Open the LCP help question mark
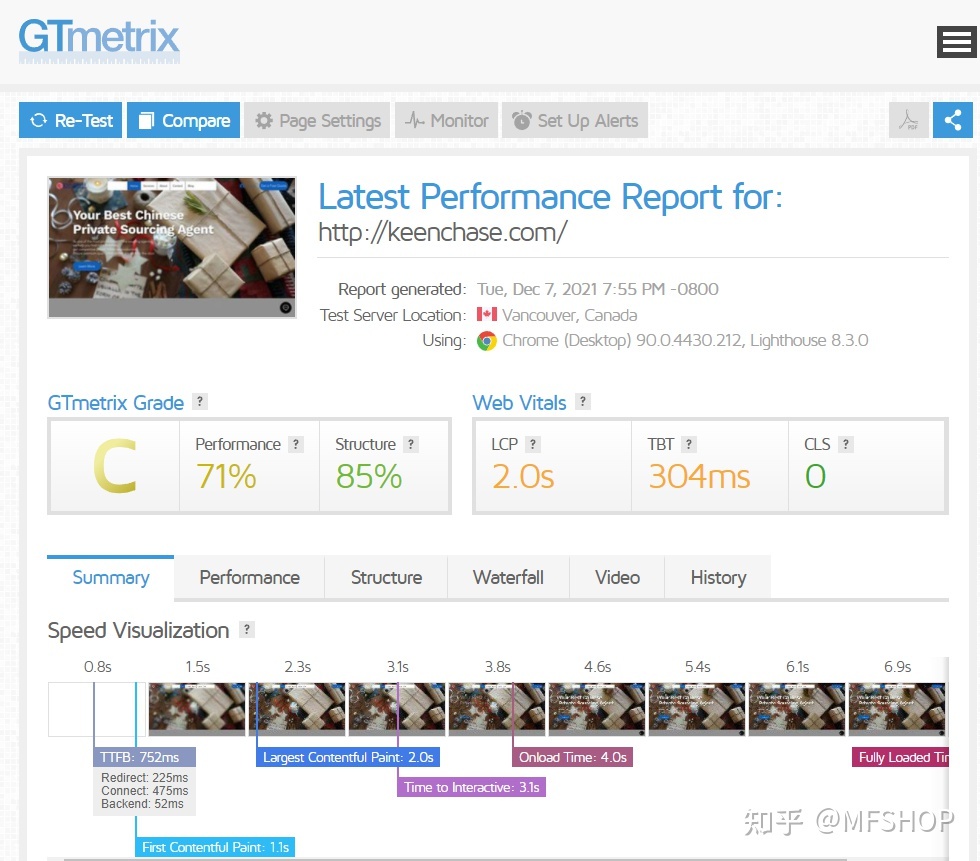Viewport: 980px width, 861px height. [533, 445]
